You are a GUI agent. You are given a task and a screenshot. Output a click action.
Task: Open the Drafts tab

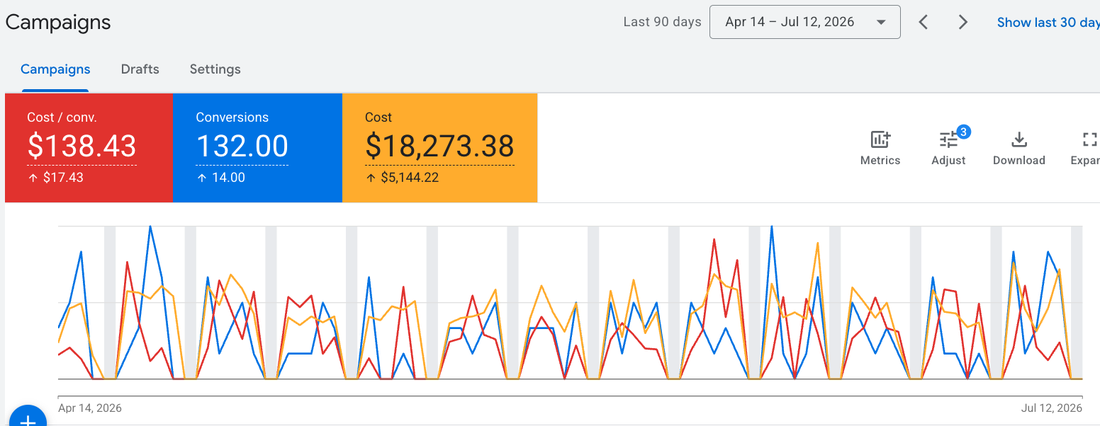pyautogui.click(x=140, y=69)
